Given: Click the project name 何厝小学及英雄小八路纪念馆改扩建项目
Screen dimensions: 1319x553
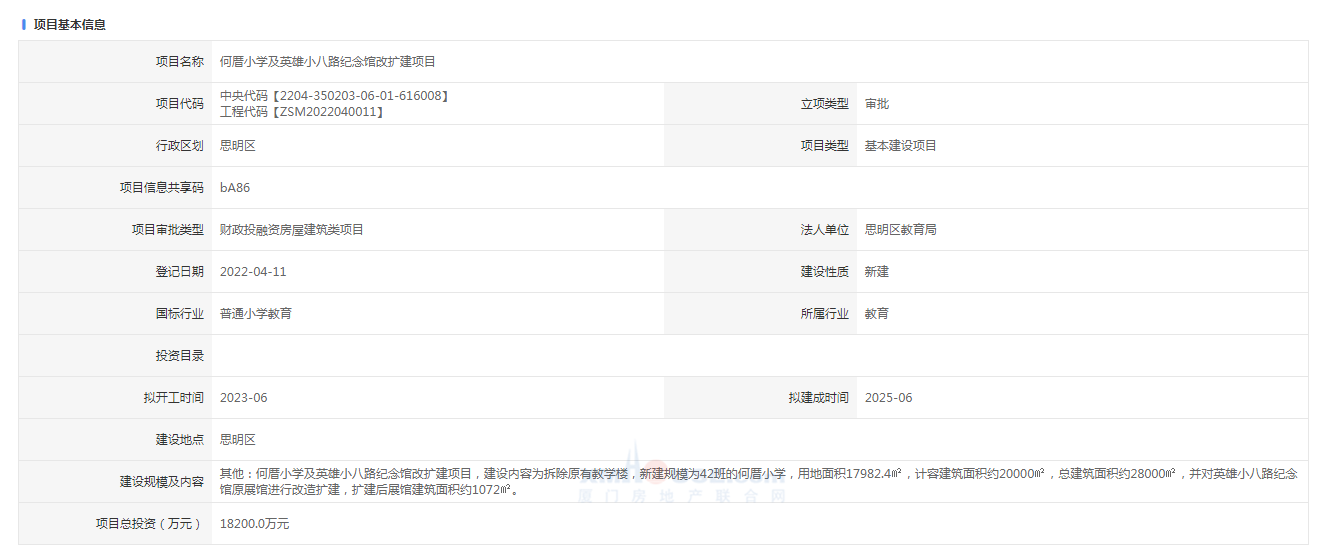Looking at the screenshot, I should tap(328, 62).
